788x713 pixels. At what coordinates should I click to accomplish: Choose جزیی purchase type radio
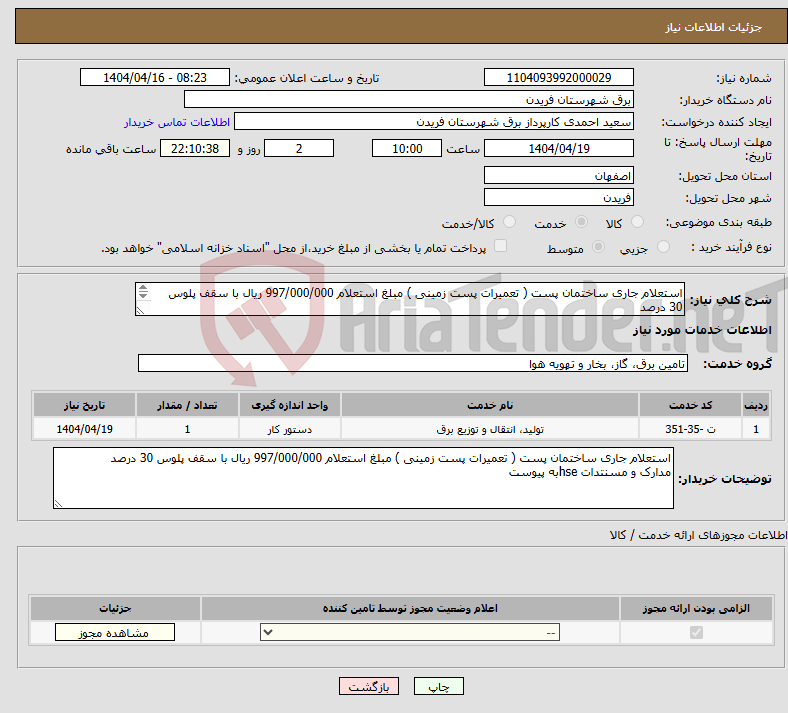click(663, 247)
